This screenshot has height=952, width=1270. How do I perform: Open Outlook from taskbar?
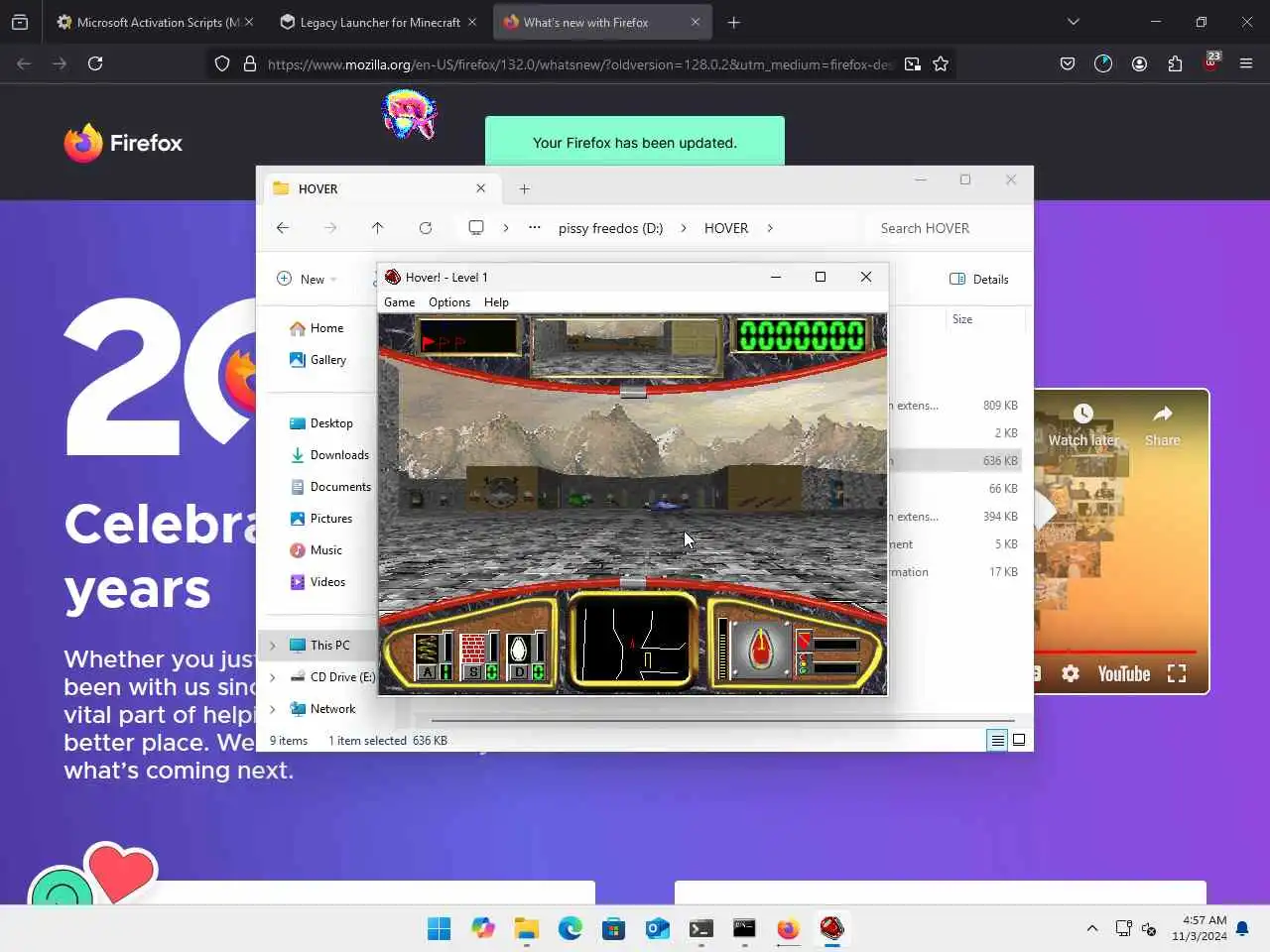[657, 928]
